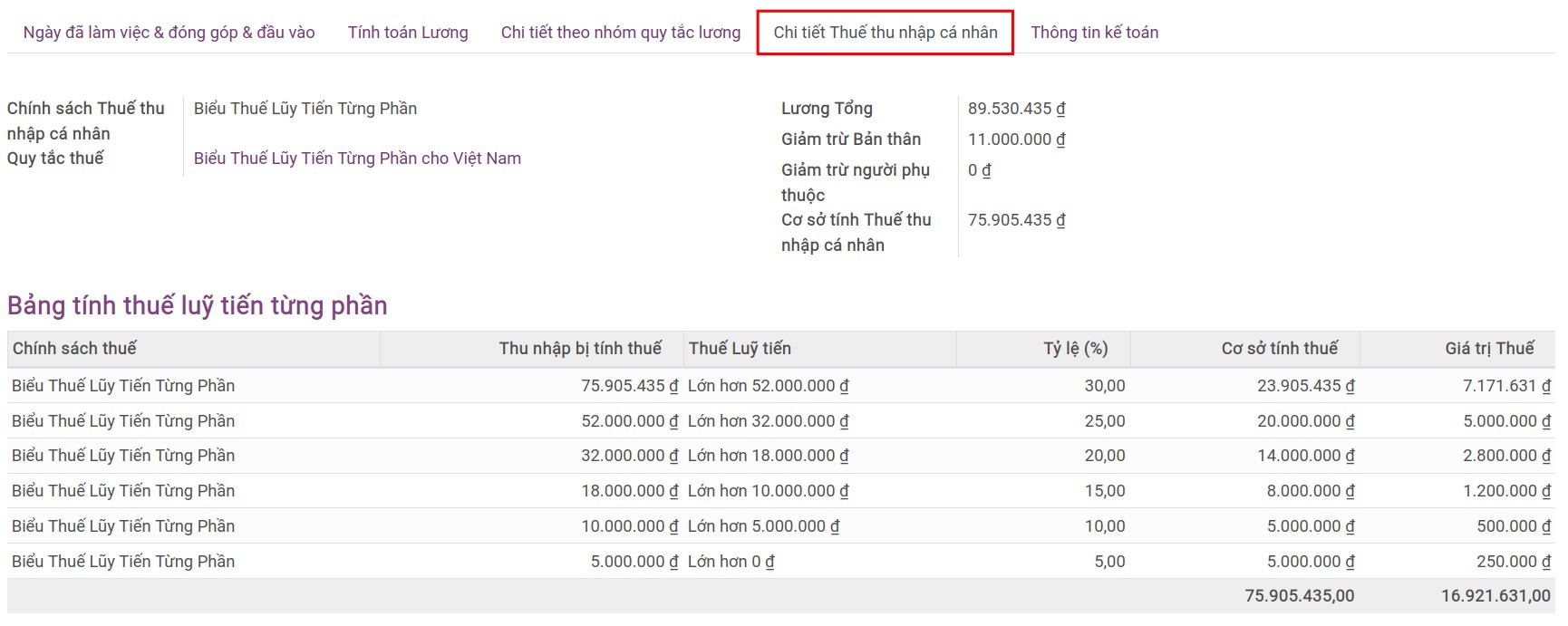Click the 'Giảm trừ người phụ thuộc' value 0 ₫
This screenshot has width=1568, height=626.
979,170
